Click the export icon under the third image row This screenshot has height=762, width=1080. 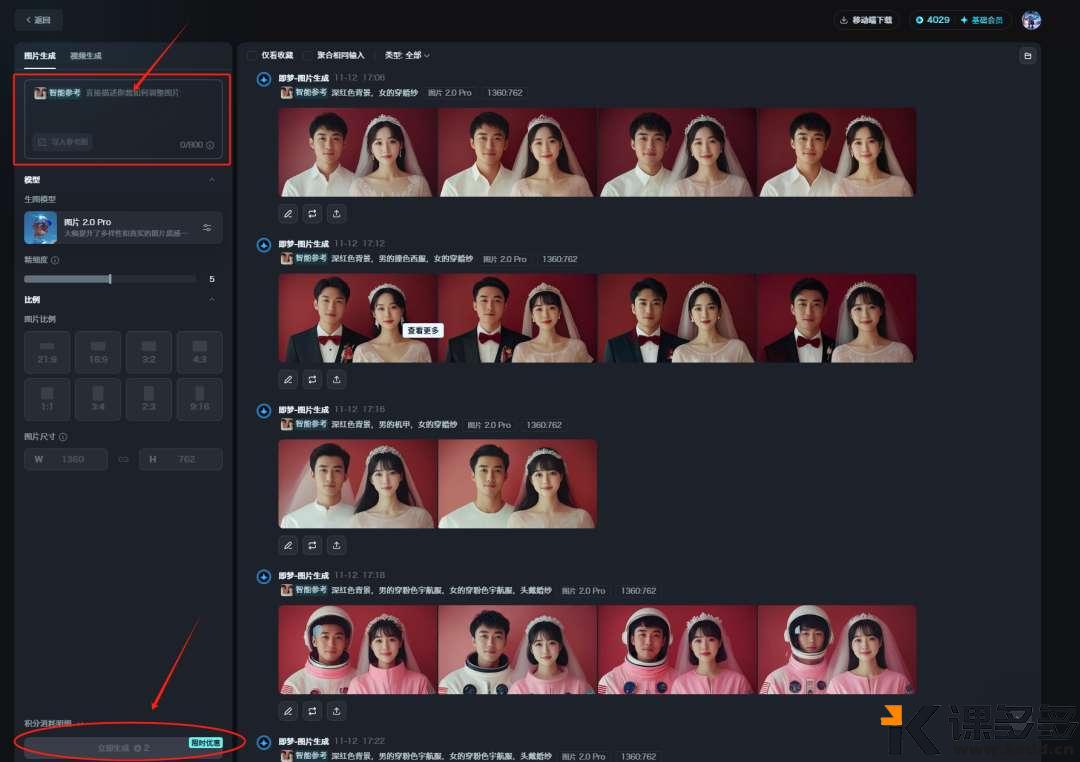pyautogui.click(x=337, y=545)
